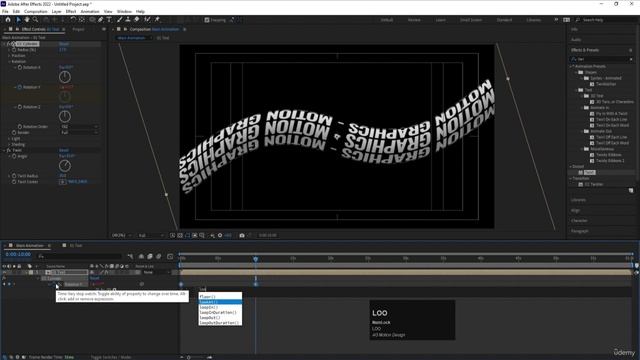The width and height of the screenshot is (640, 360).
Task: Select the Pen tool
Action: 100,20
